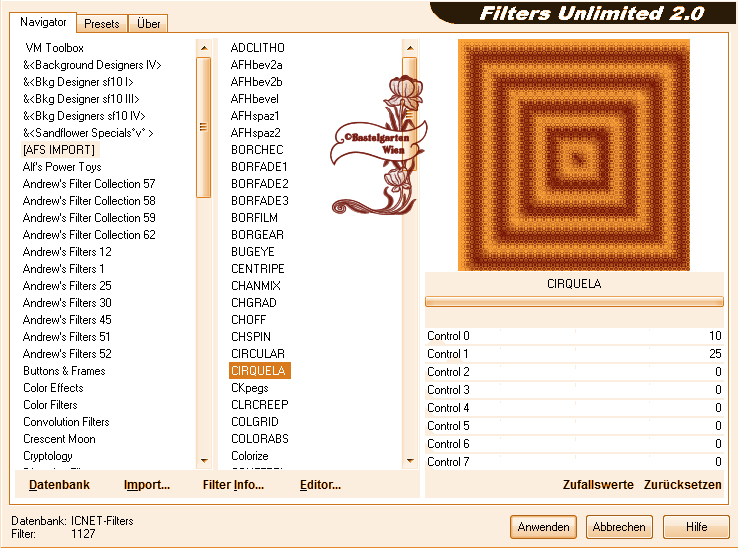Click the progress bar under CIRQUELA
This screenshot has height=548, width=738.
(x=574, y=302)
